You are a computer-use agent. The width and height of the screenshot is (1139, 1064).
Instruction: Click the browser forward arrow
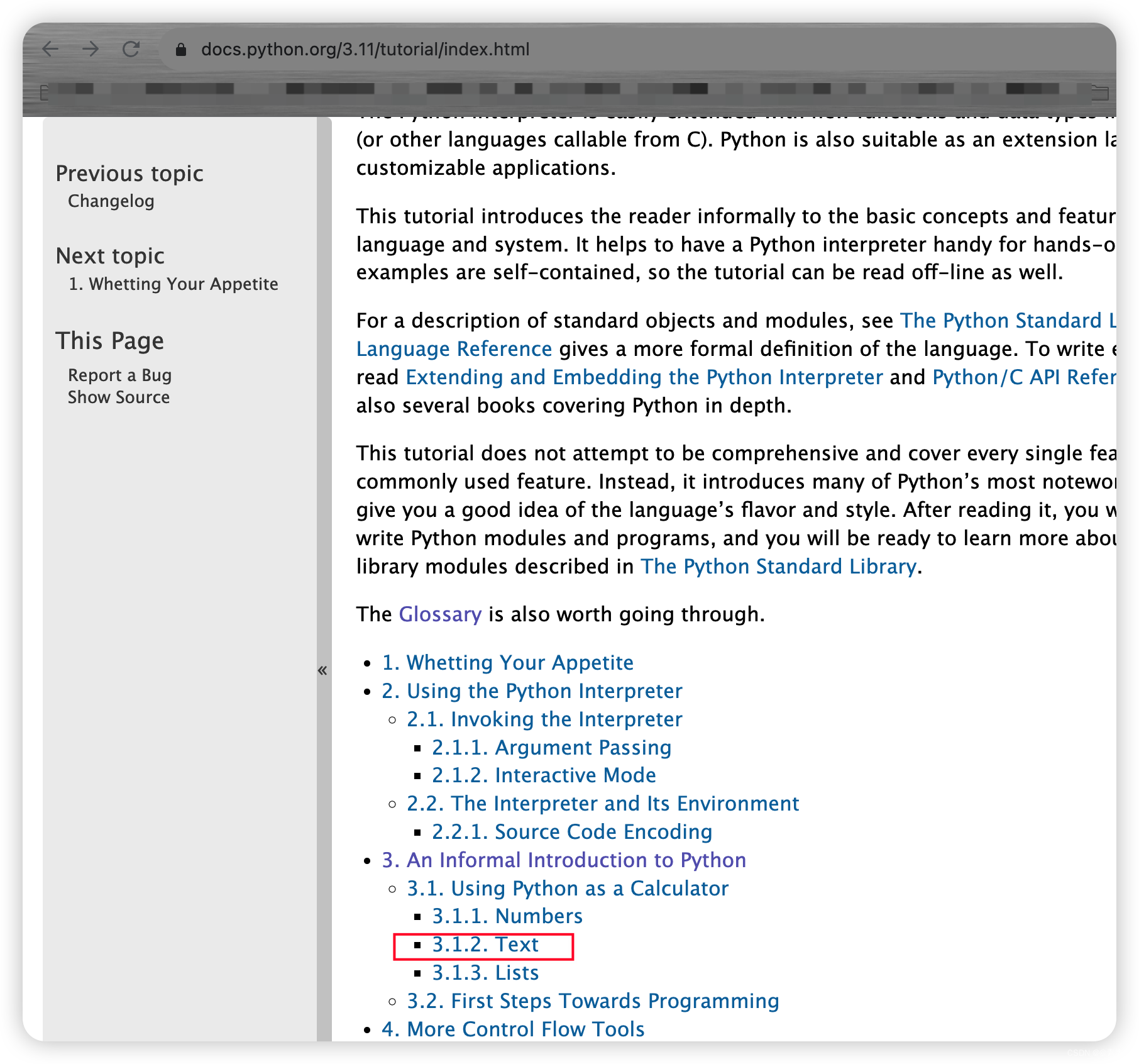point(91,49)
